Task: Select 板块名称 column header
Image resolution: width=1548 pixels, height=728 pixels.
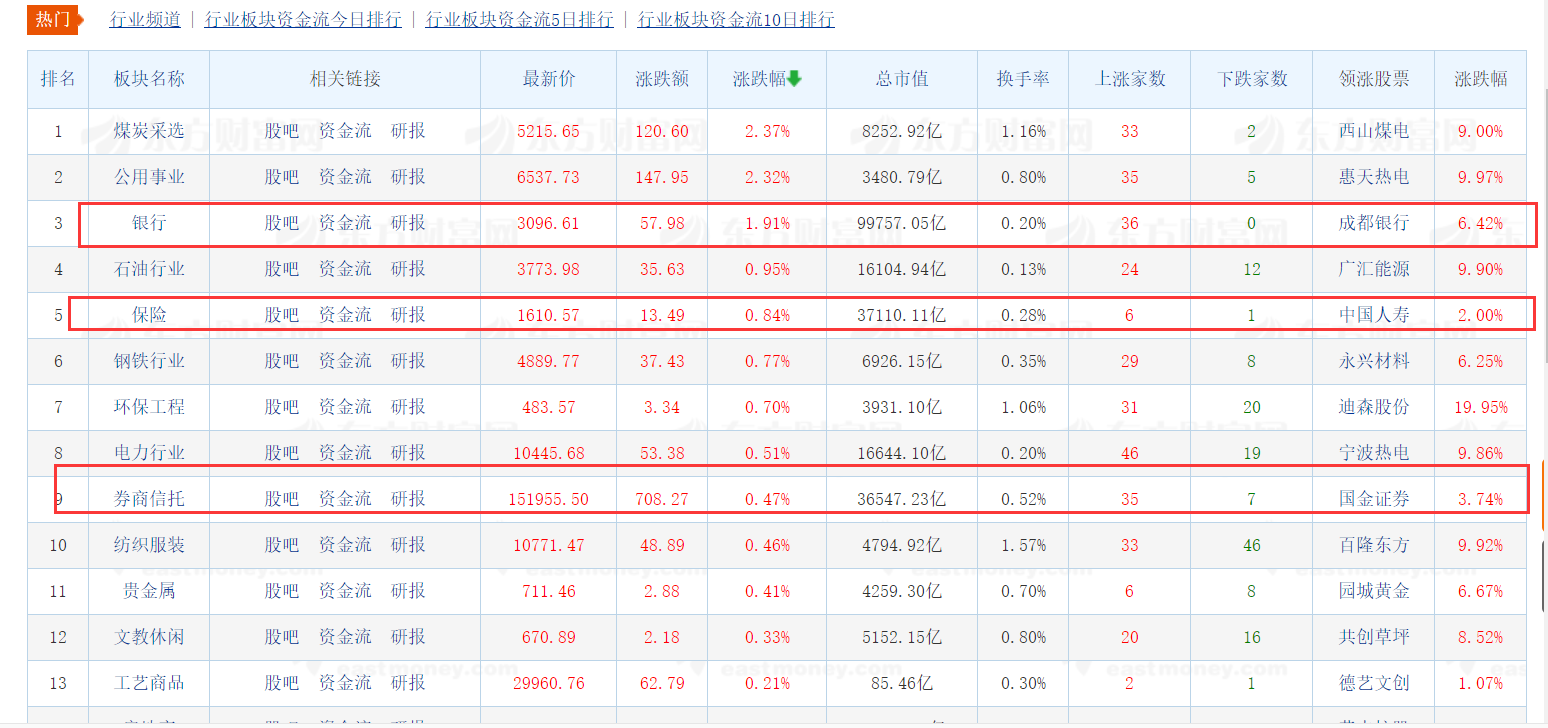Action: pos(149,79)
